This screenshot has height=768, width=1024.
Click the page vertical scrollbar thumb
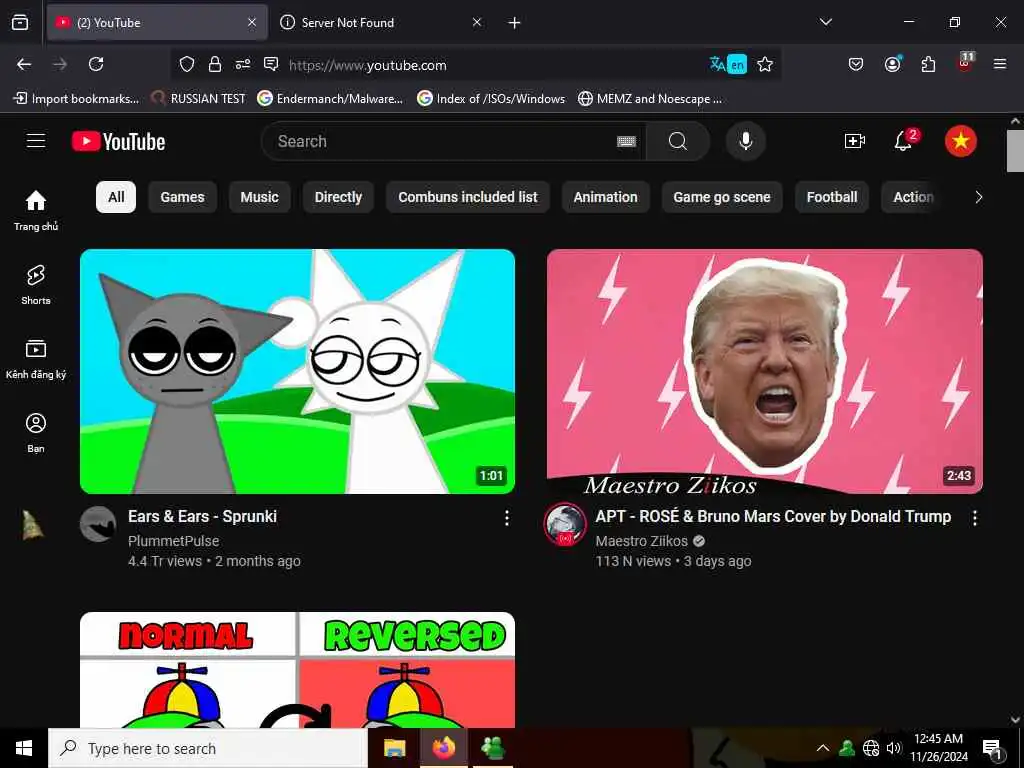pyautogui.click(x=1015, y=150)
